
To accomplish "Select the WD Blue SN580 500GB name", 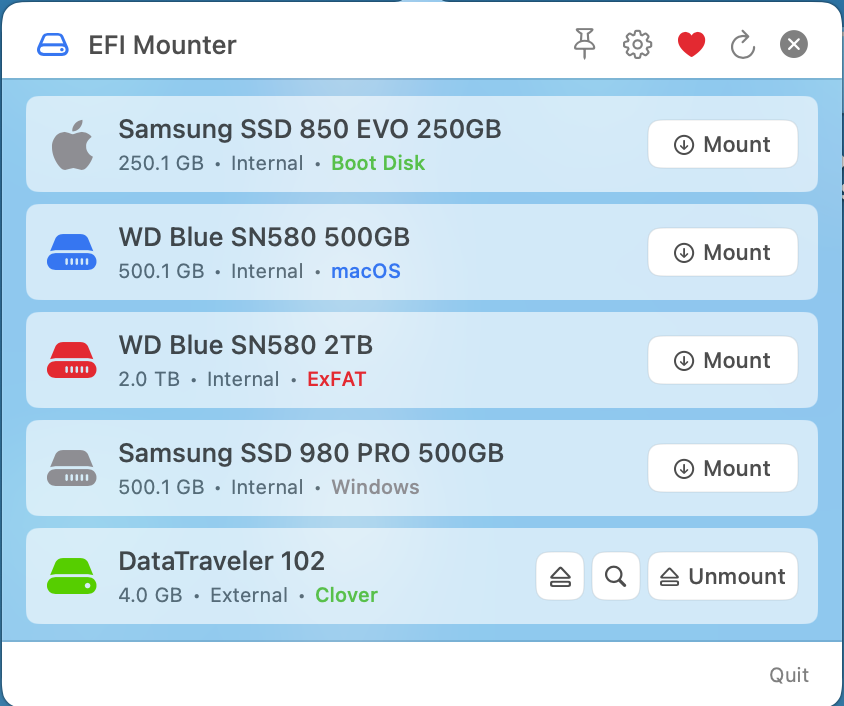I will click(x=264, y=237).
